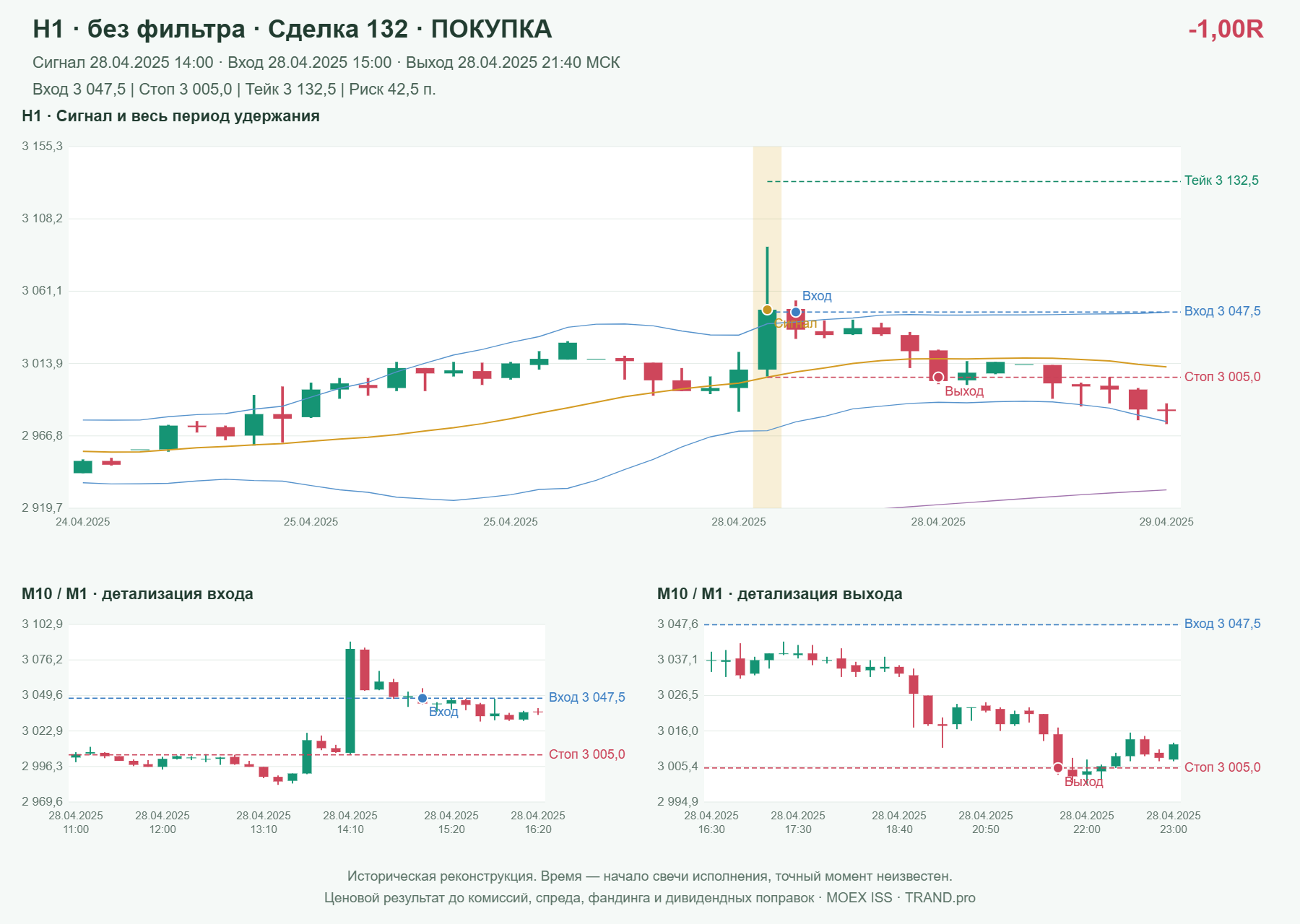Click heading 'M10 / M1 · детализация входа'
The image size is (1300, 924).
click(x=137, y=594)
